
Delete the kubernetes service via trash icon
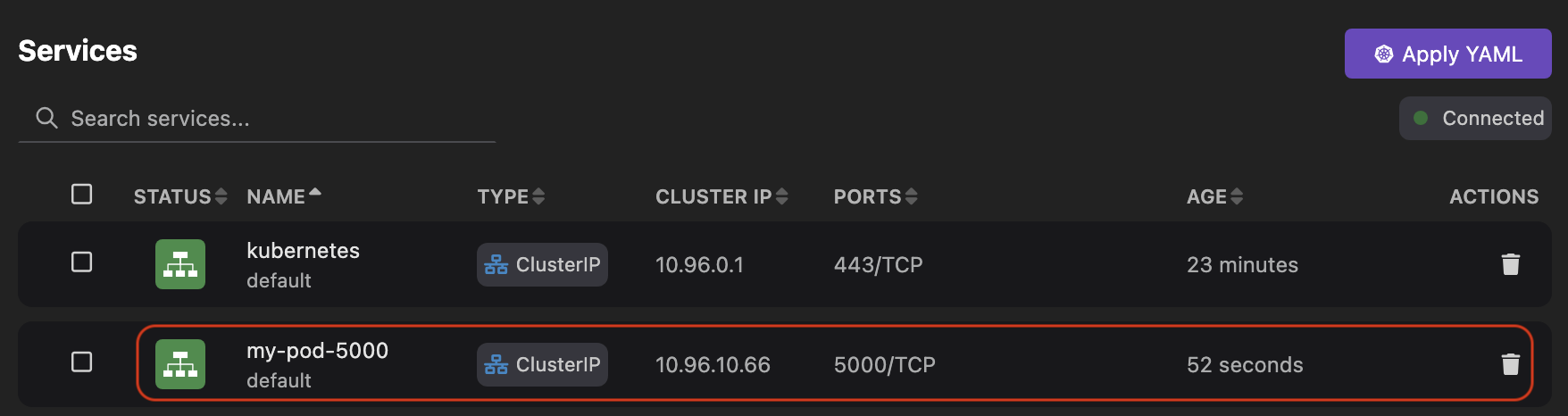click(x=1510, y=264)
